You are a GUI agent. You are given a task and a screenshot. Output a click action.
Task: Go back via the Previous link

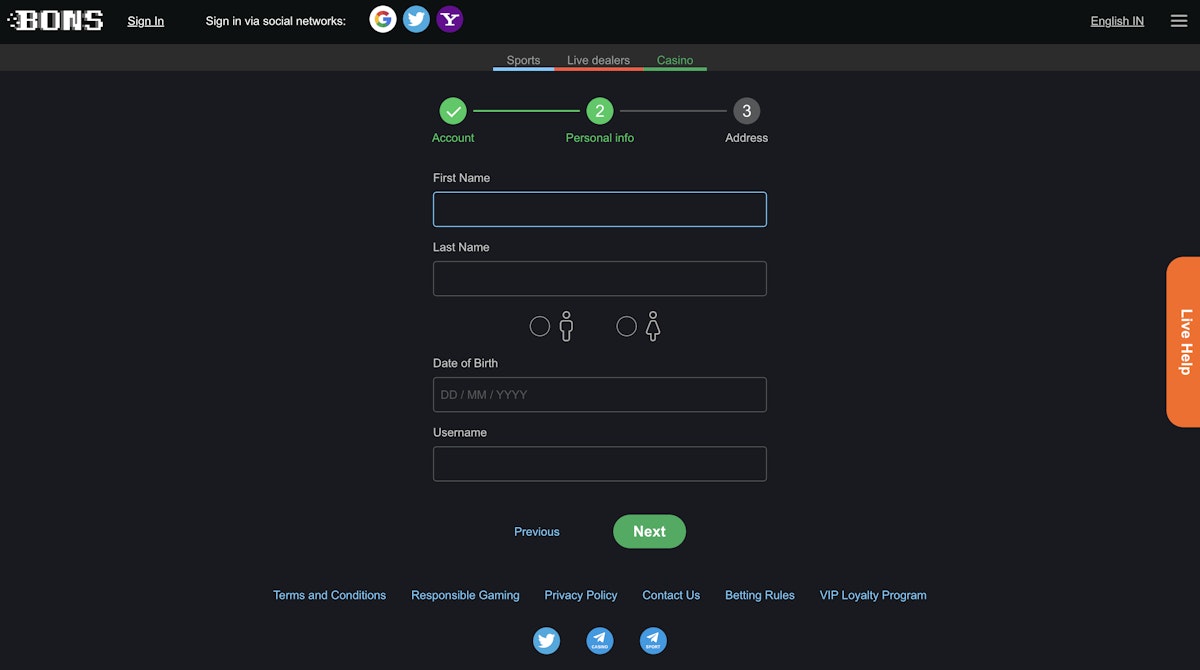coord(537,532)
